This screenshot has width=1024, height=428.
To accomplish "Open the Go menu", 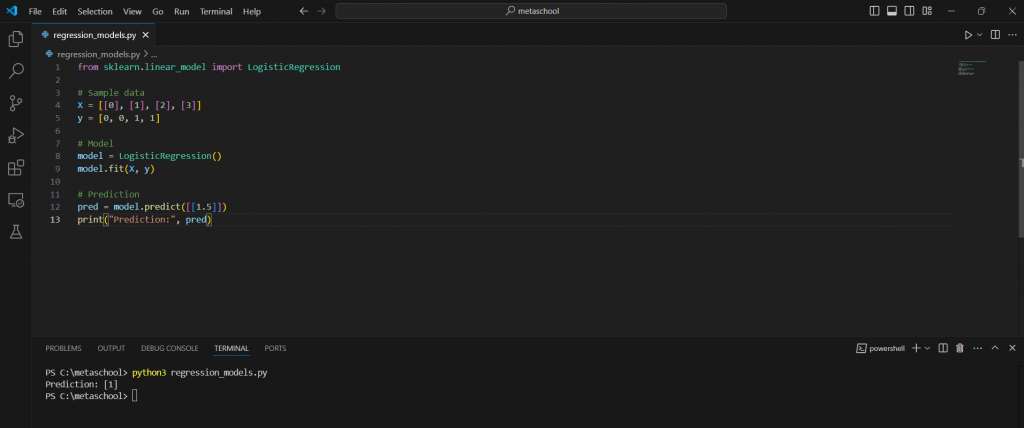I will coord(158,11).
